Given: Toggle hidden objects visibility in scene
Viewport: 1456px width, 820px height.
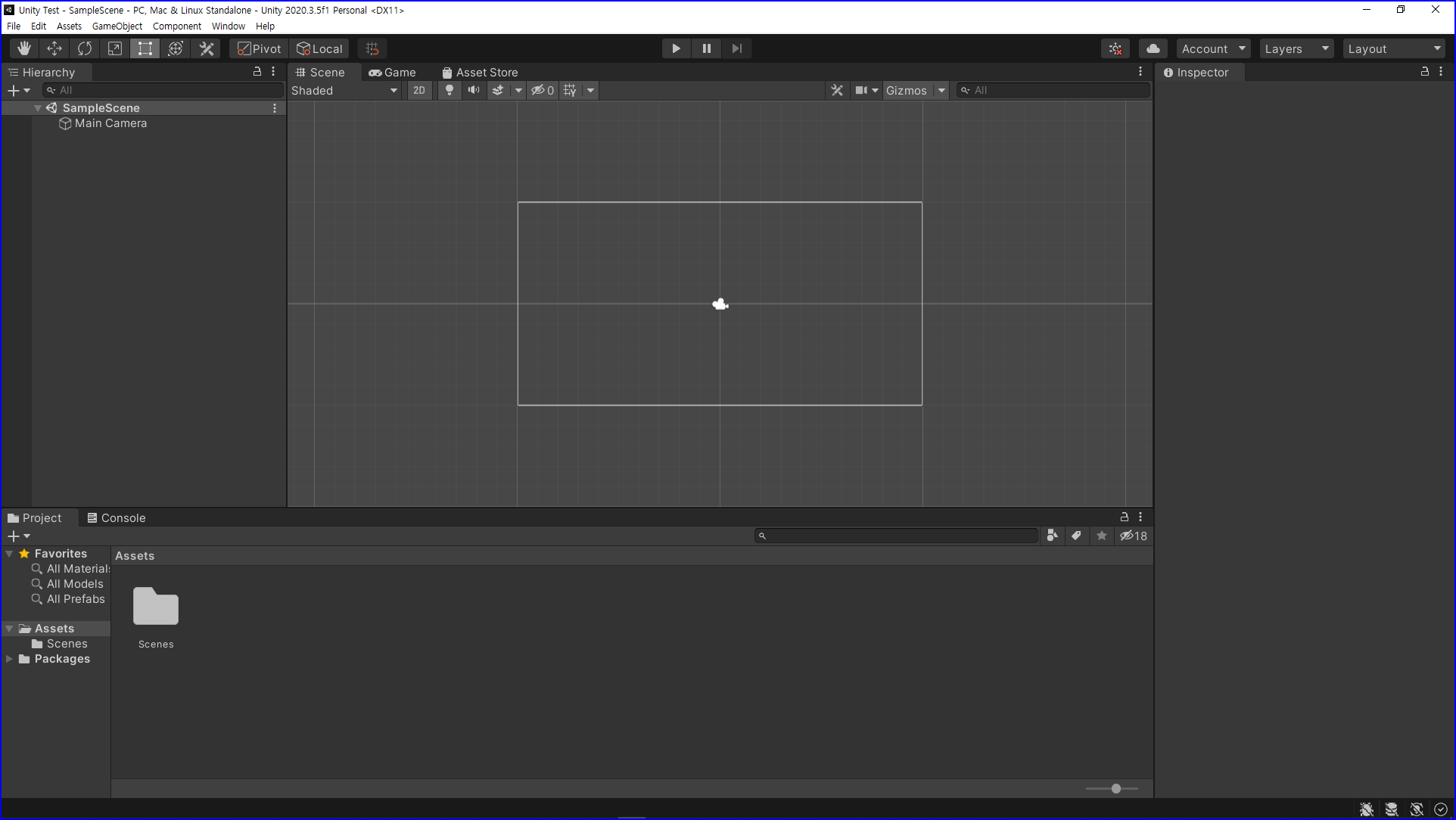Looking at the screenshot, I should click(543, 90).
